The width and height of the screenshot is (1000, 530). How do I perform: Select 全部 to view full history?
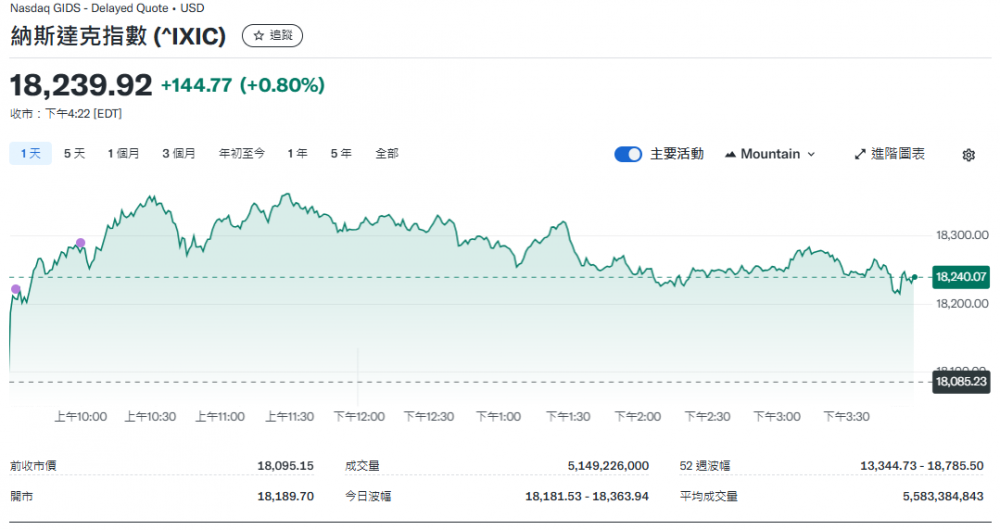point(387,154)
